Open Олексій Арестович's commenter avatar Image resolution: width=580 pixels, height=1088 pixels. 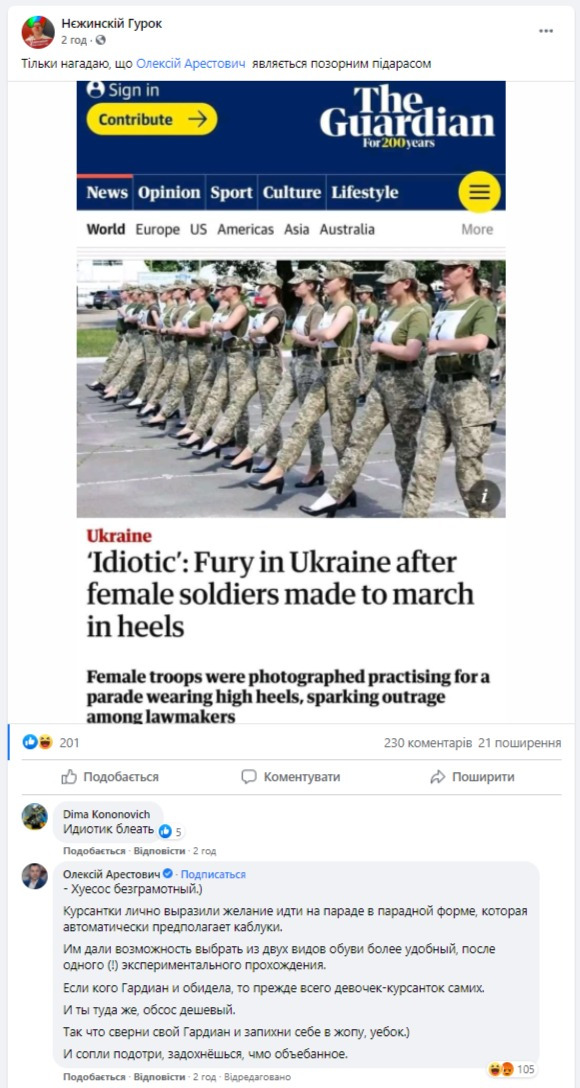35,876
